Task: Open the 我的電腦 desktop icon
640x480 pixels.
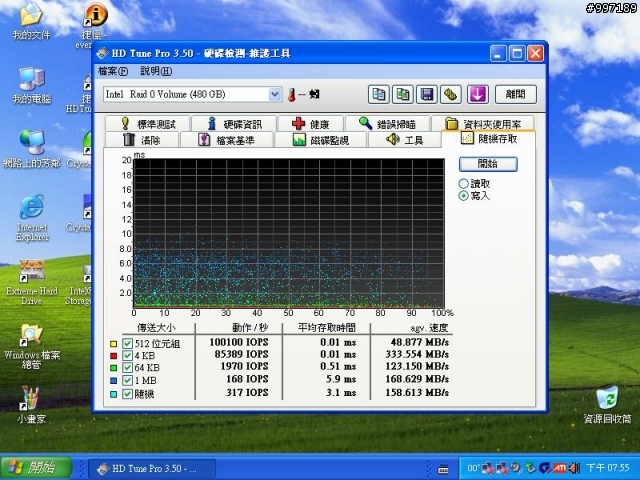Action: click(31, 86)
